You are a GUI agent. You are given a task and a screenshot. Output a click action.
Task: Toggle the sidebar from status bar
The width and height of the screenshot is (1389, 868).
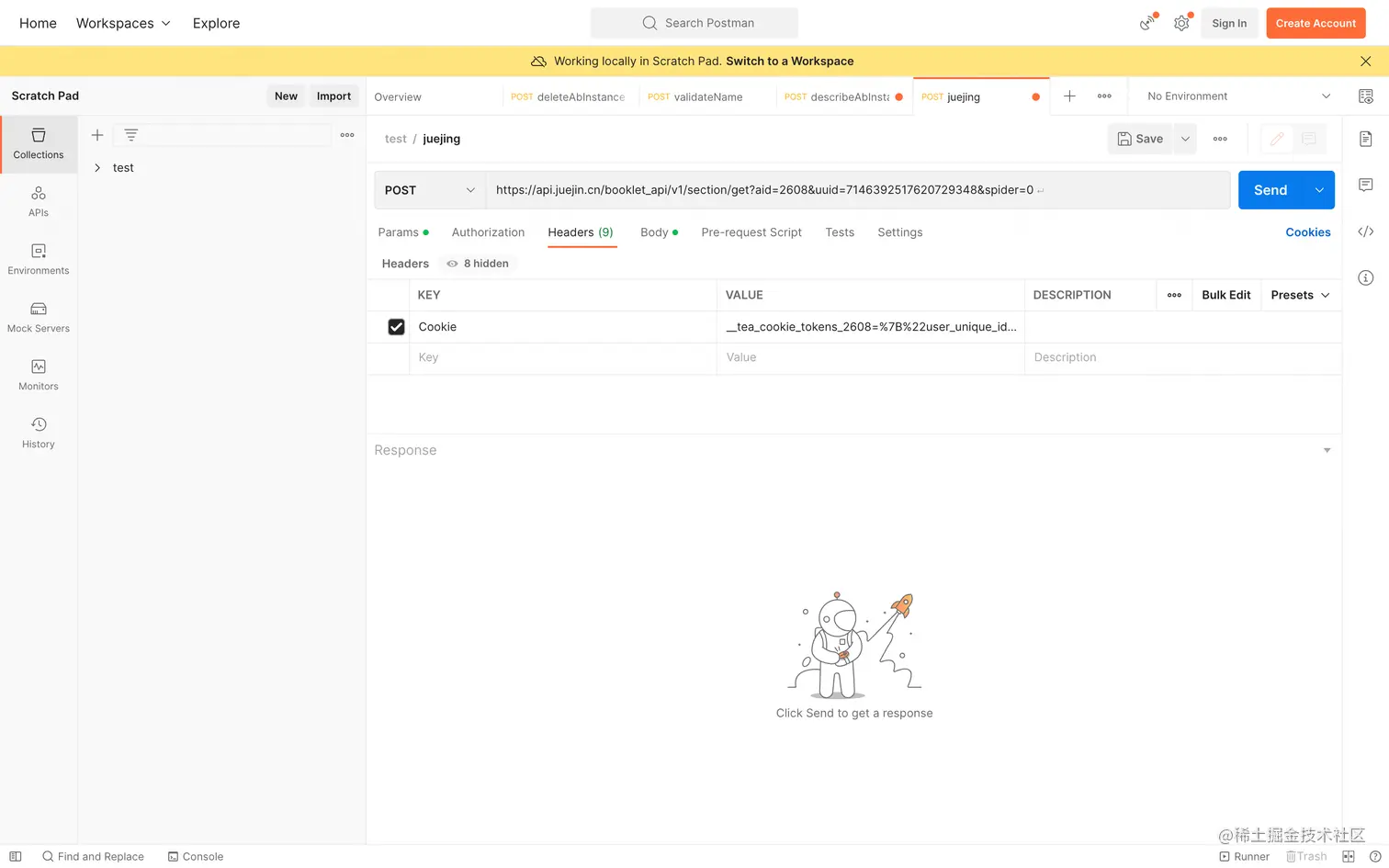(x=16, y=856)
